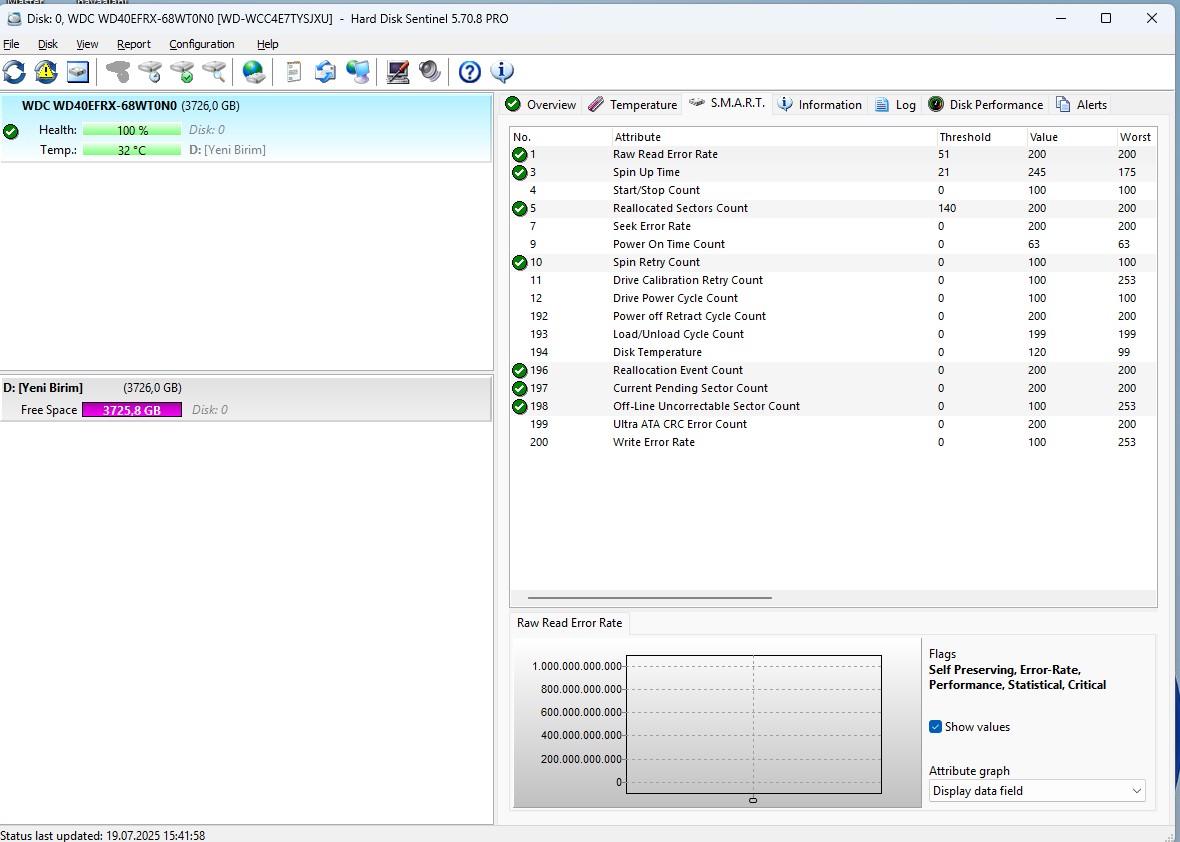
Task: Open the Help menu
Action: click(267, 44)
